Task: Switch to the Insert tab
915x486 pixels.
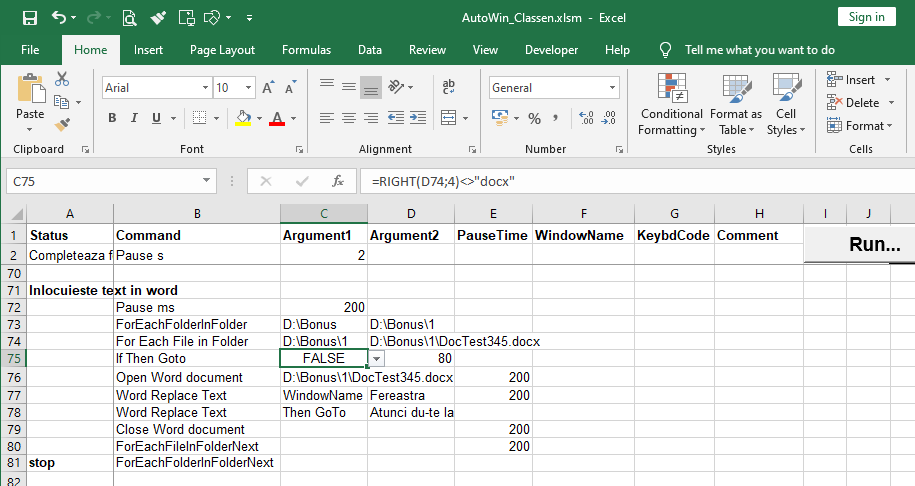Action: [x=148, y=50]
